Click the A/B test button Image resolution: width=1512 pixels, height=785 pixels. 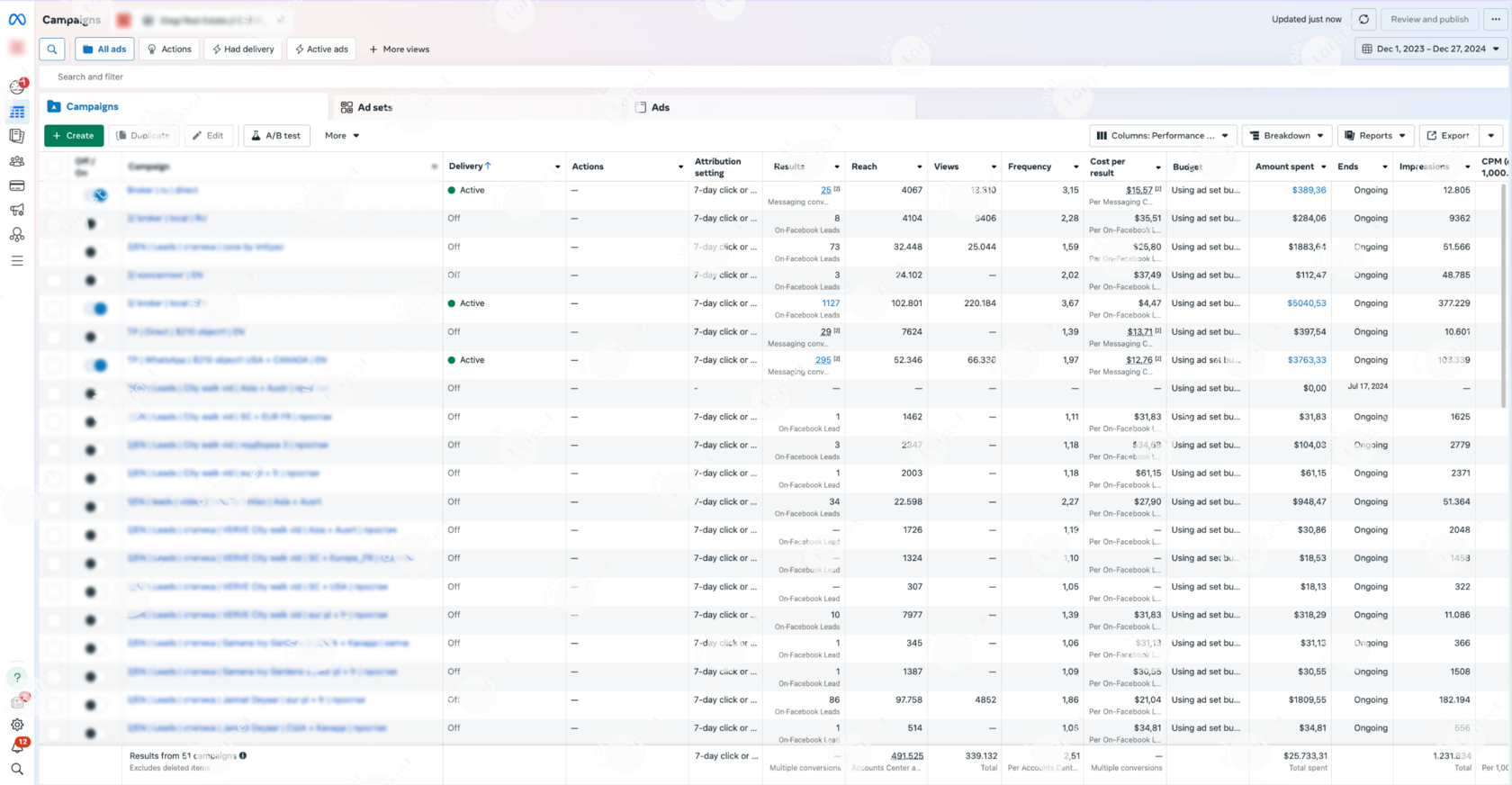[276, 136]
